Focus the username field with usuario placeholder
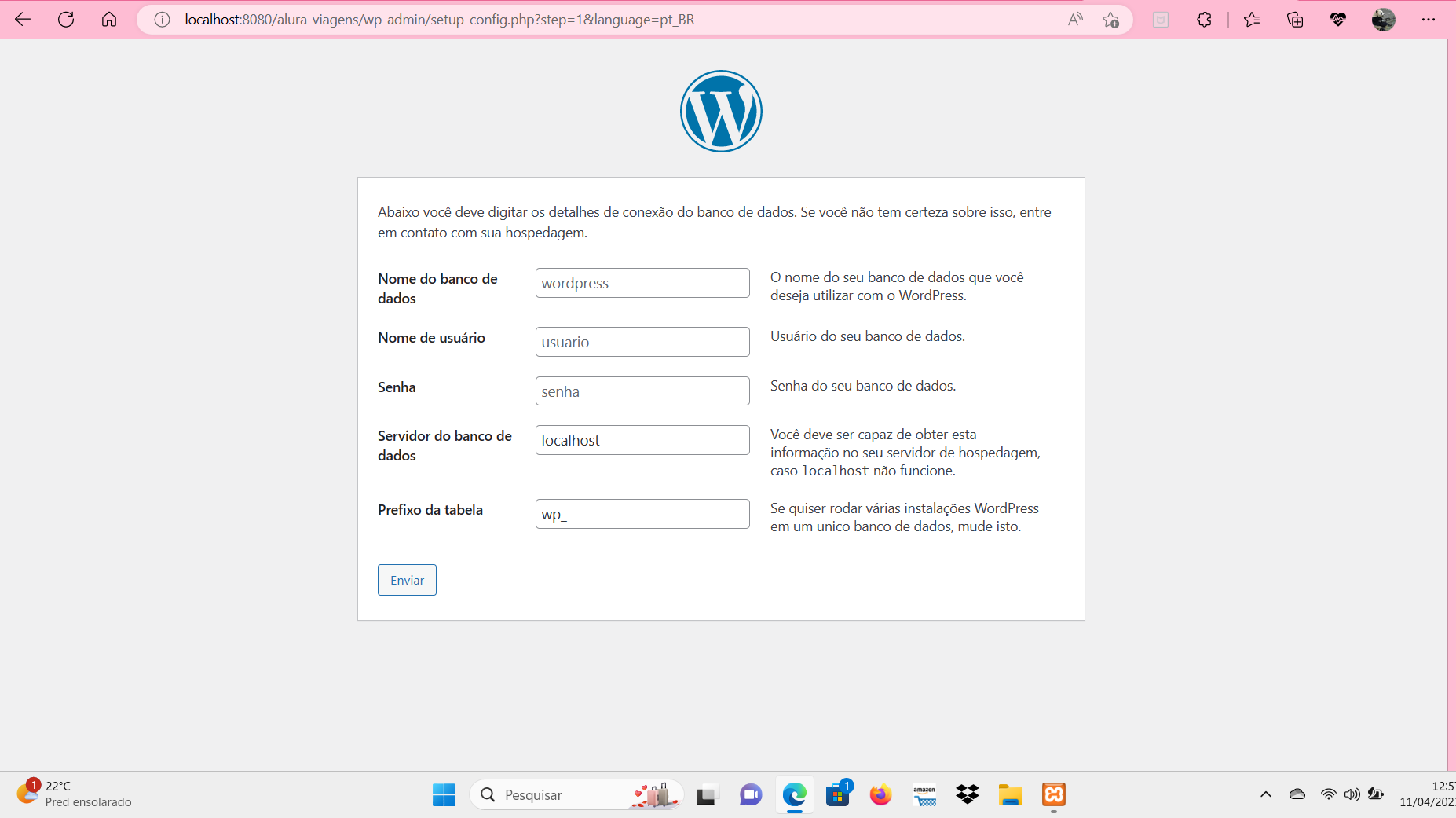The image size is (1456, 818). click(642, 342)
